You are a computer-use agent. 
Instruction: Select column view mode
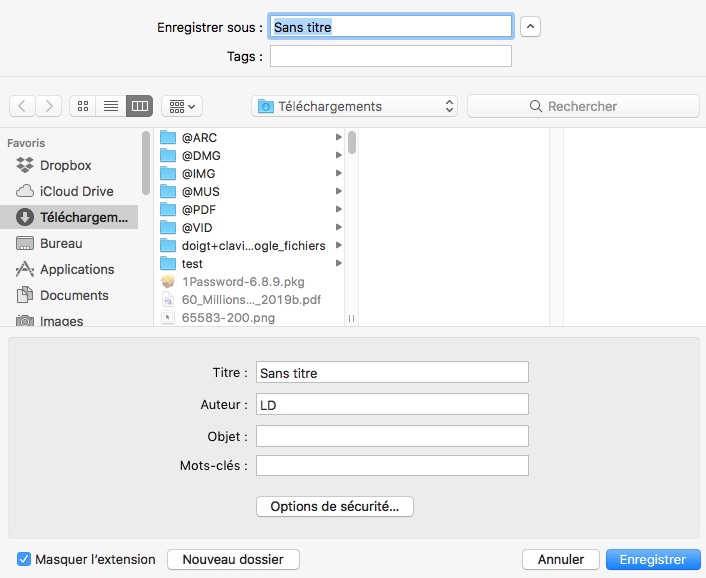(x=139, y=106)
